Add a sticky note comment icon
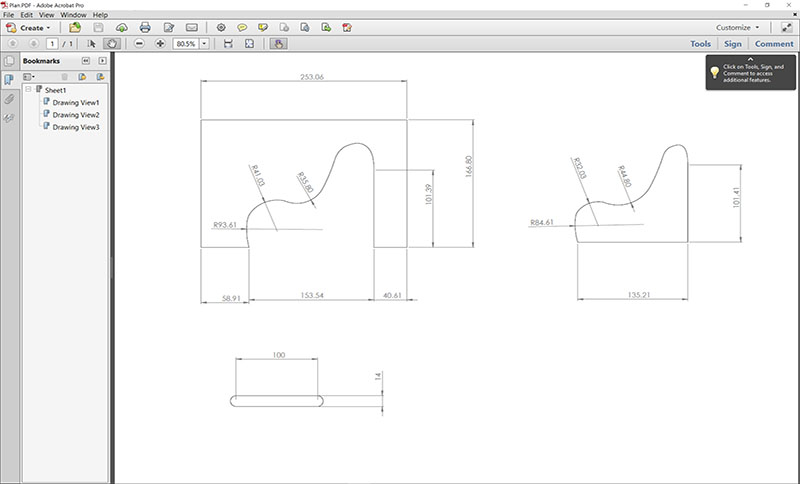Viewport: 800px width, 484px height. click(242, 28)
